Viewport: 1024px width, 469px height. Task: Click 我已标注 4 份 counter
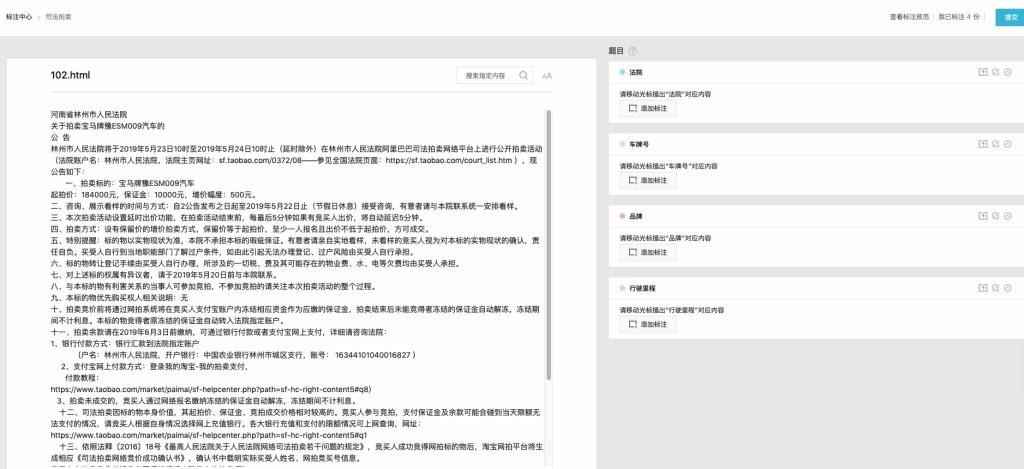pos(959,17)
